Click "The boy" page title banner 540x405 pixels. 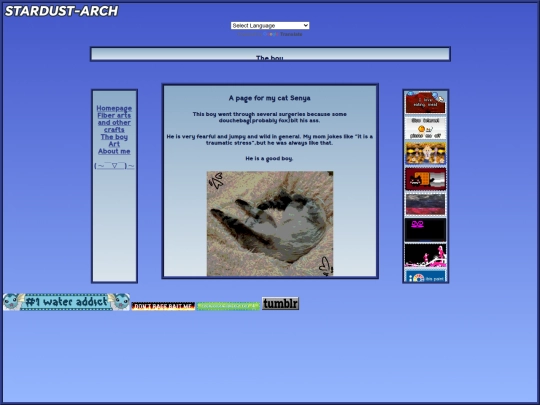[270, 54]
